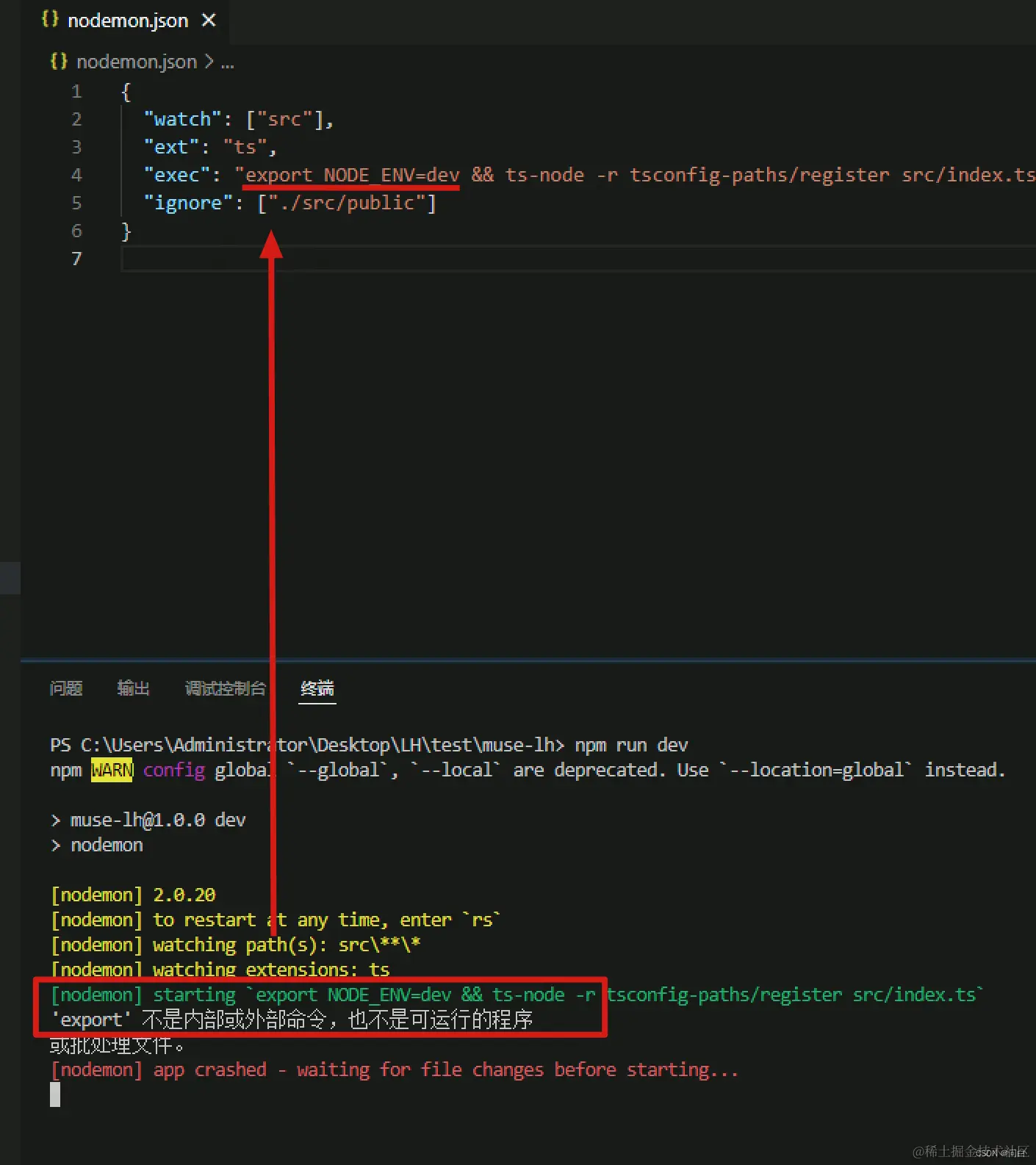Click the yellow WARN label in terminal
Screen dimensions: 1036x1165
112,770
